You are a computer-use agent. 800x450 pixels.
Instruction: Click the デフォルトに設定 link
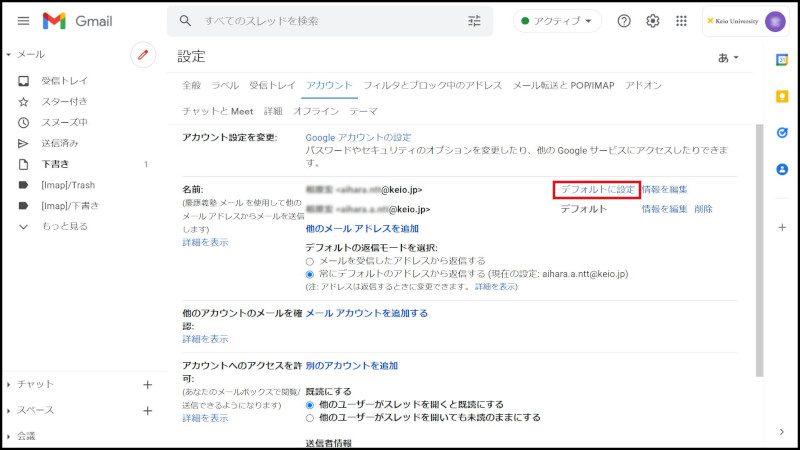[597, 189]
